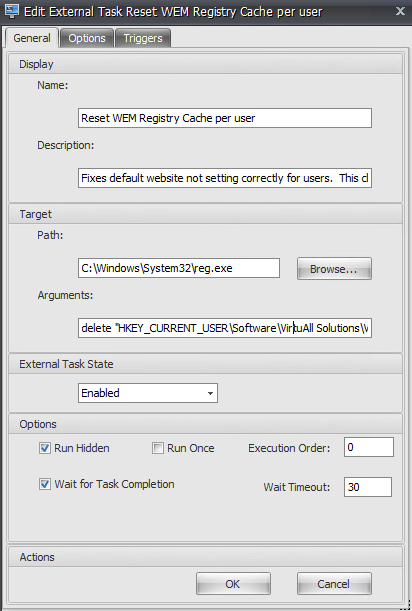412x611 pixels.
Task: Click the Arguments field with the delete command
Action: 225,328
